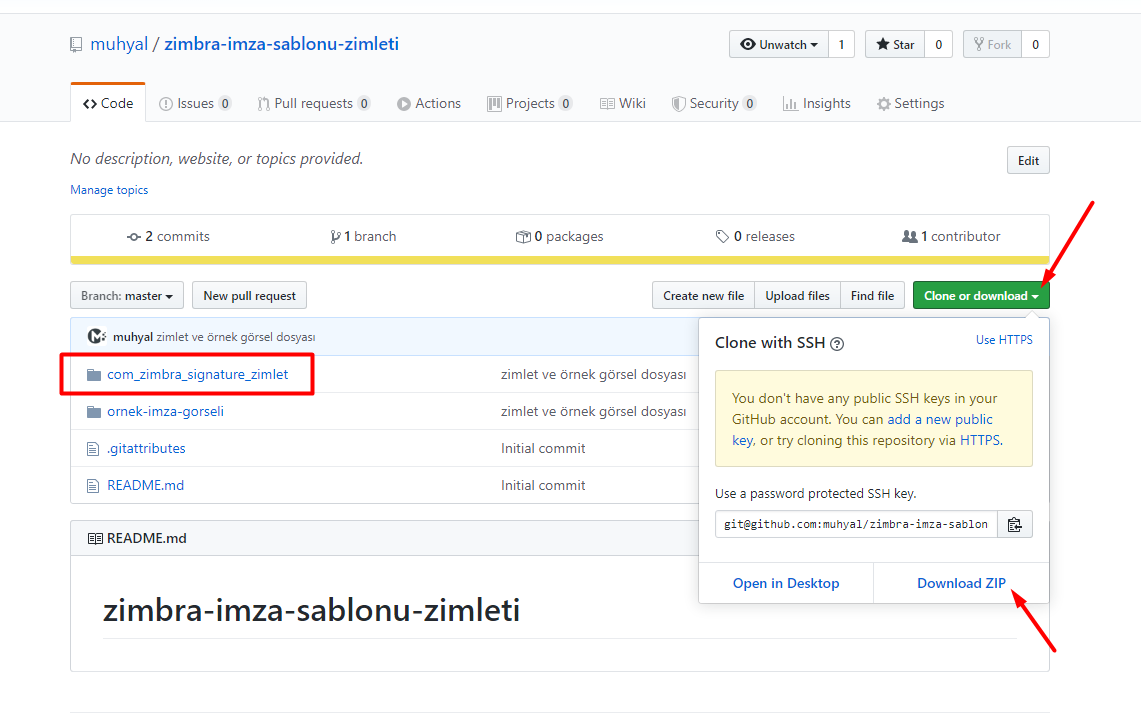Open the Branch: master selector

[x=127, y=295]
